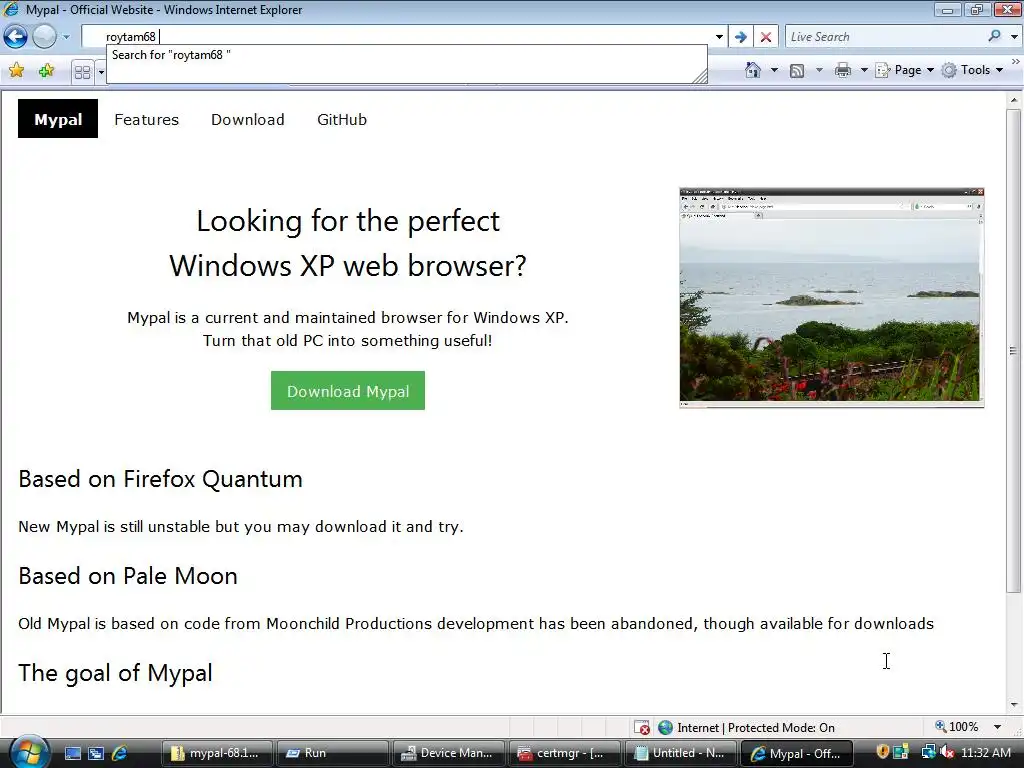Screen dimensions: 1024x768
Task: Click the Internet Explorer title bar icon
Action: click(11, 9)
